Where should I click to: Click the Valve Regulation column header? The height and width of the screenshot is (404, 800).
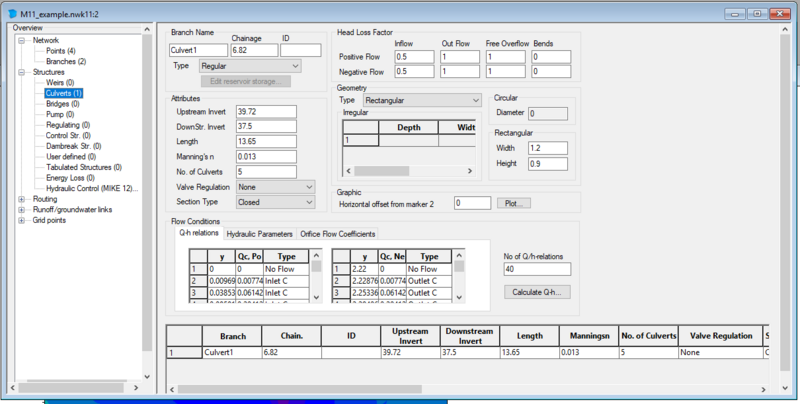pos(720,336)
